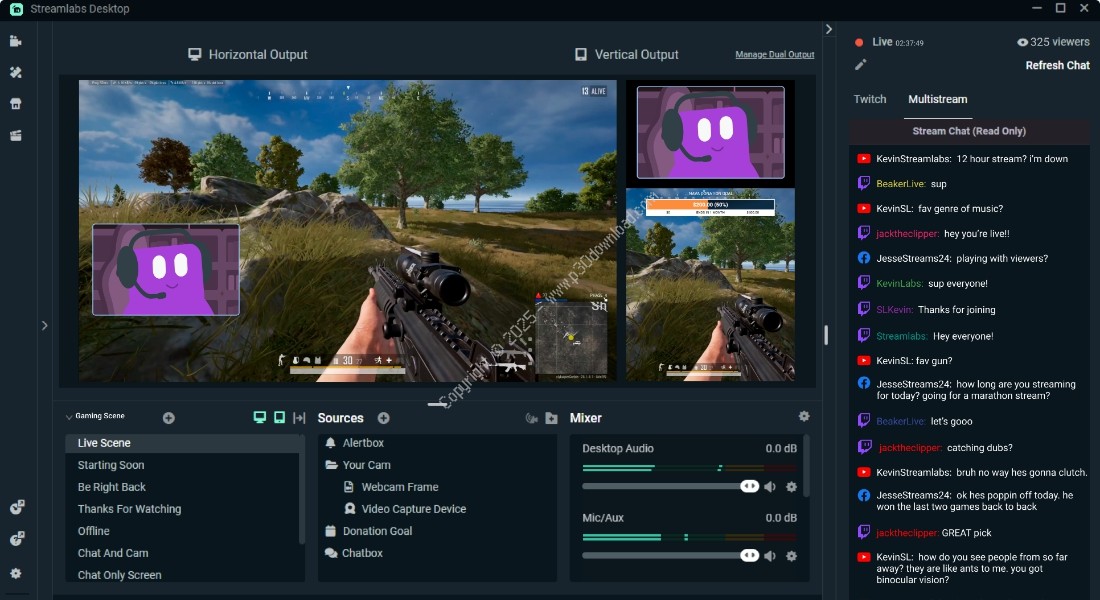Expand the left side panel chevron
This screenshot has height=600, width=1100.
point(44,325)
